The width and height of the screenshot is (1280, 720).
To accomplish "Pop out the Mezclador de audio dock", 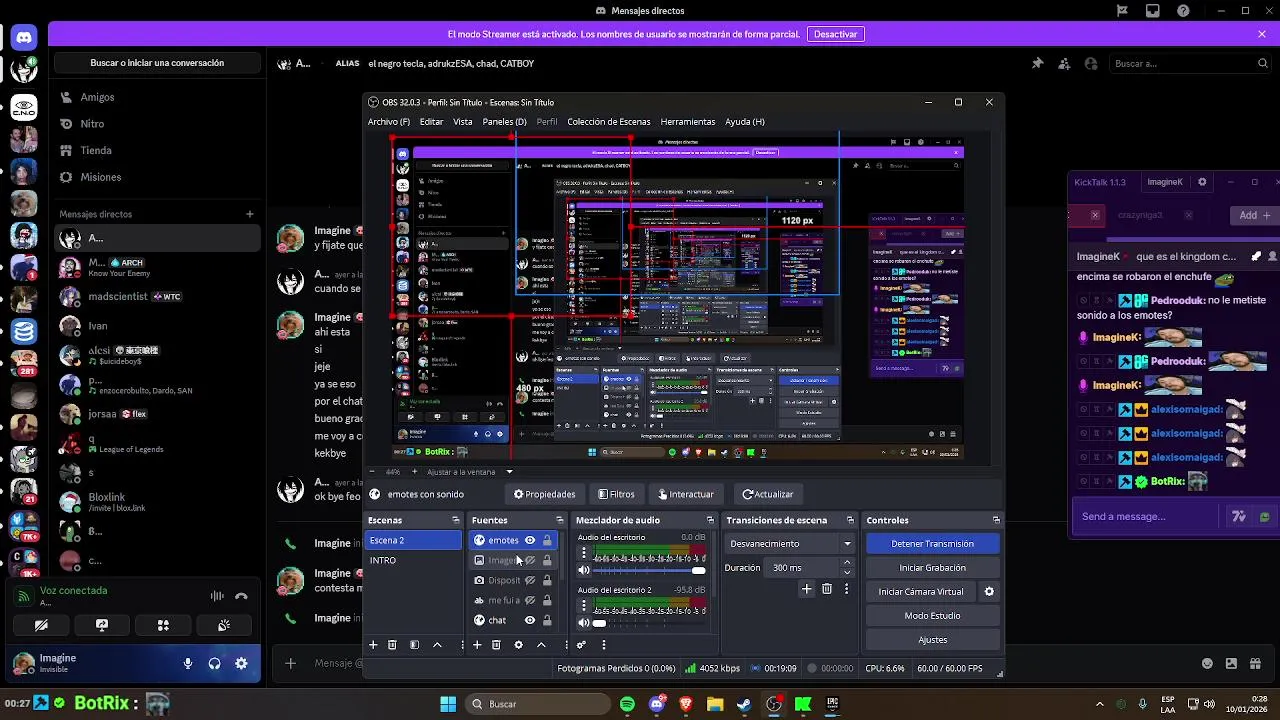I will point(710,520).
